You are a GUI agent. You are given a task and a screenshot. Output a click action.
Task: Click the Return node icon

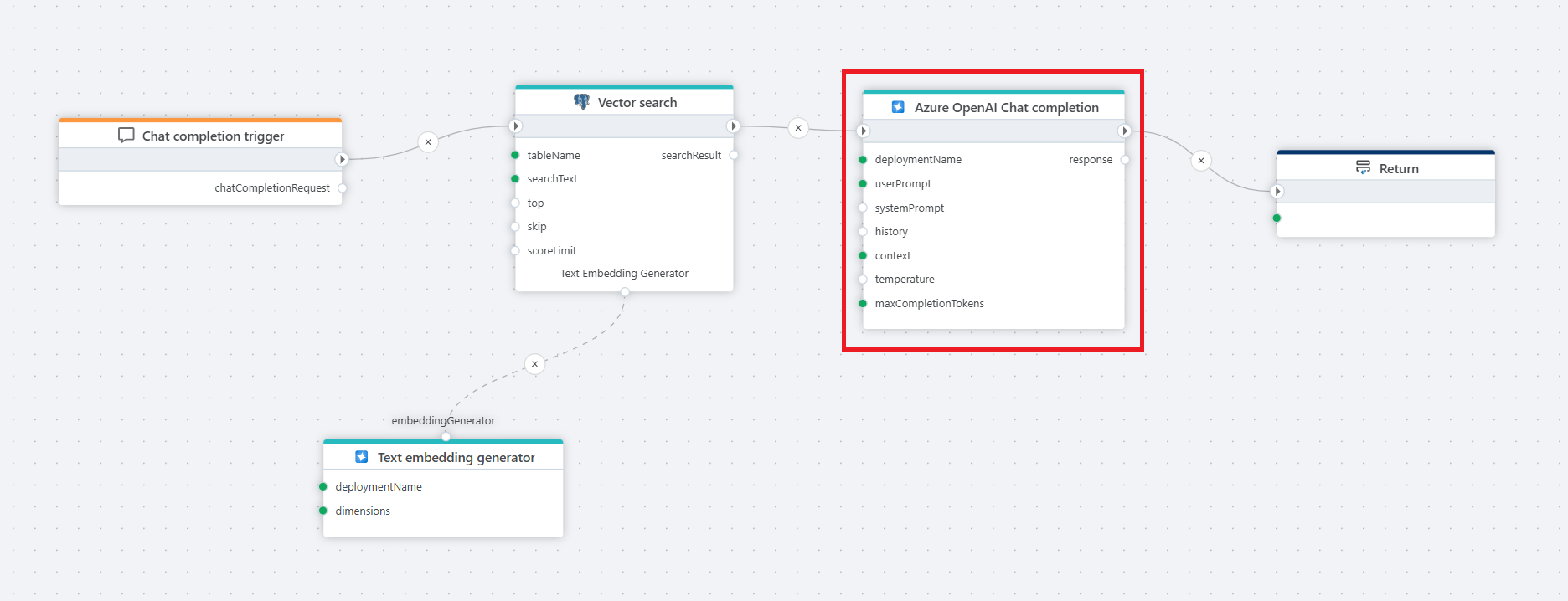pyautogui.click(x=1363, y=167)
